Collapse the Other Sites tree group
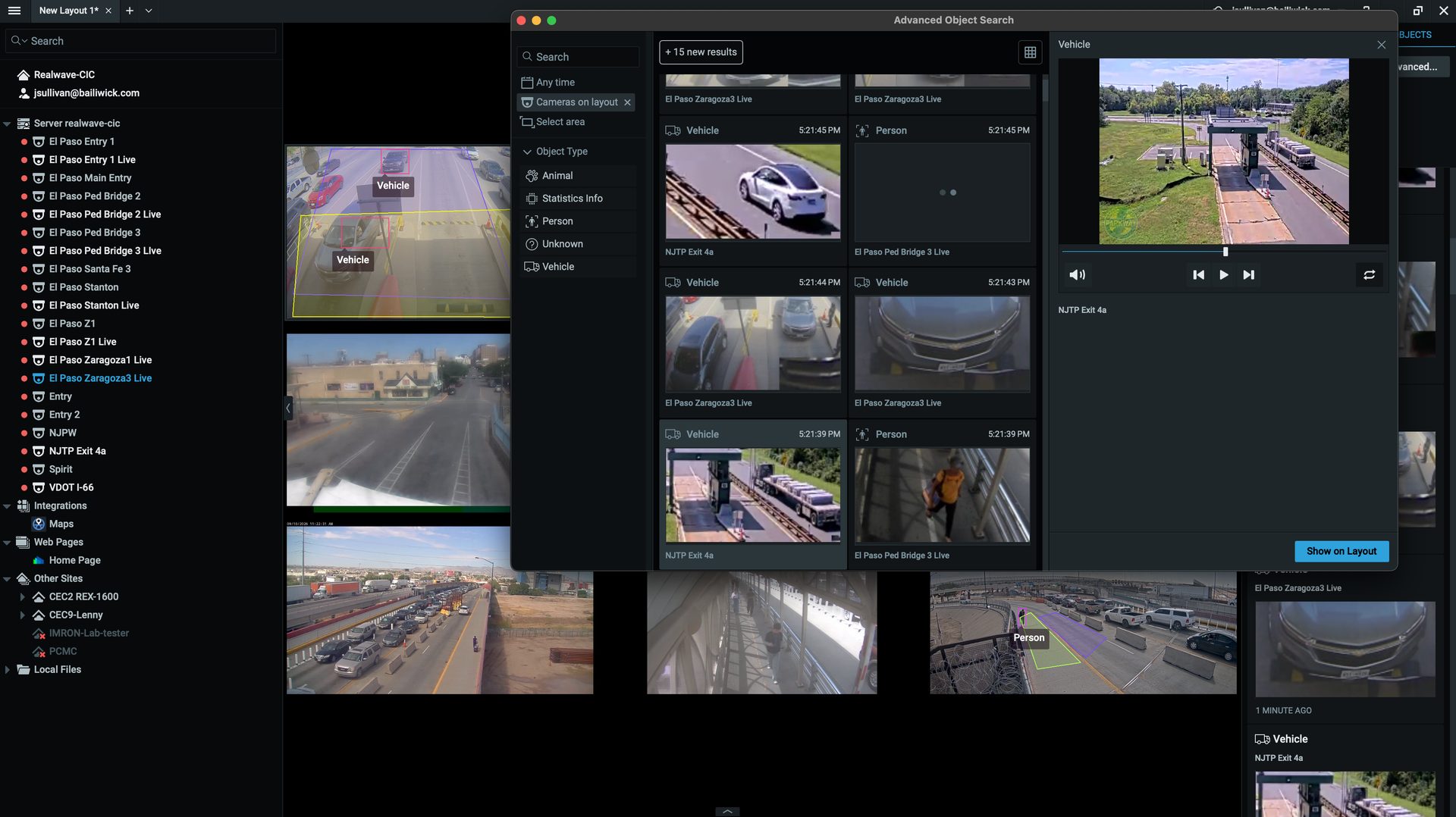This screenshot has height=817, width=1456. [7, 578]
